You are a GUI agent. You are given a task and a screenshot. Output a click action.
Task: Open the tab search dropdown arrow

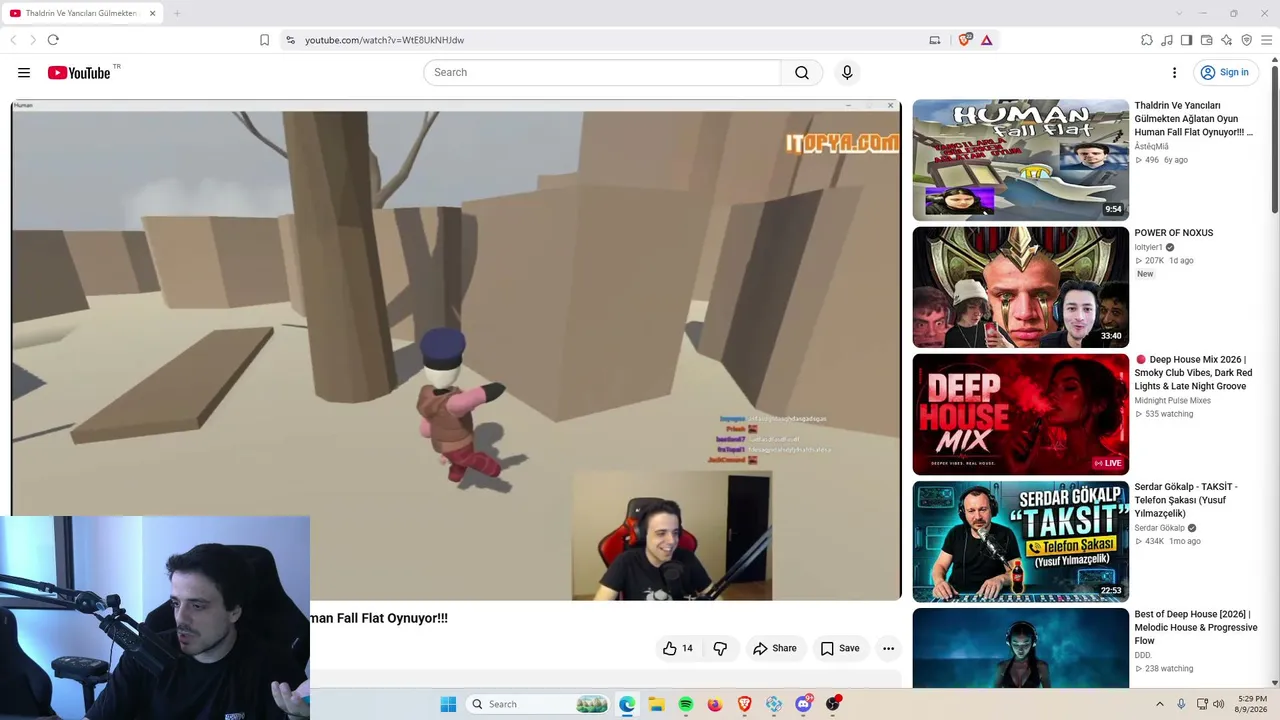[x=1179, y=13]
